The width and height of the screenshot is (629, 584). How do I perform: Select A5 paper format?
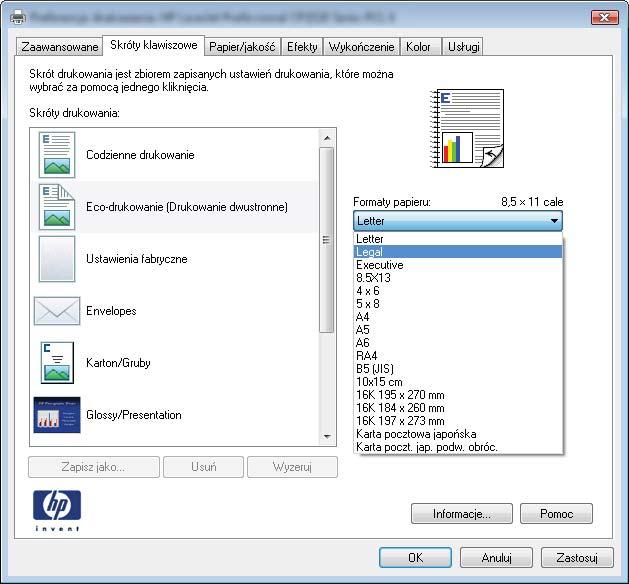point(458,330)
